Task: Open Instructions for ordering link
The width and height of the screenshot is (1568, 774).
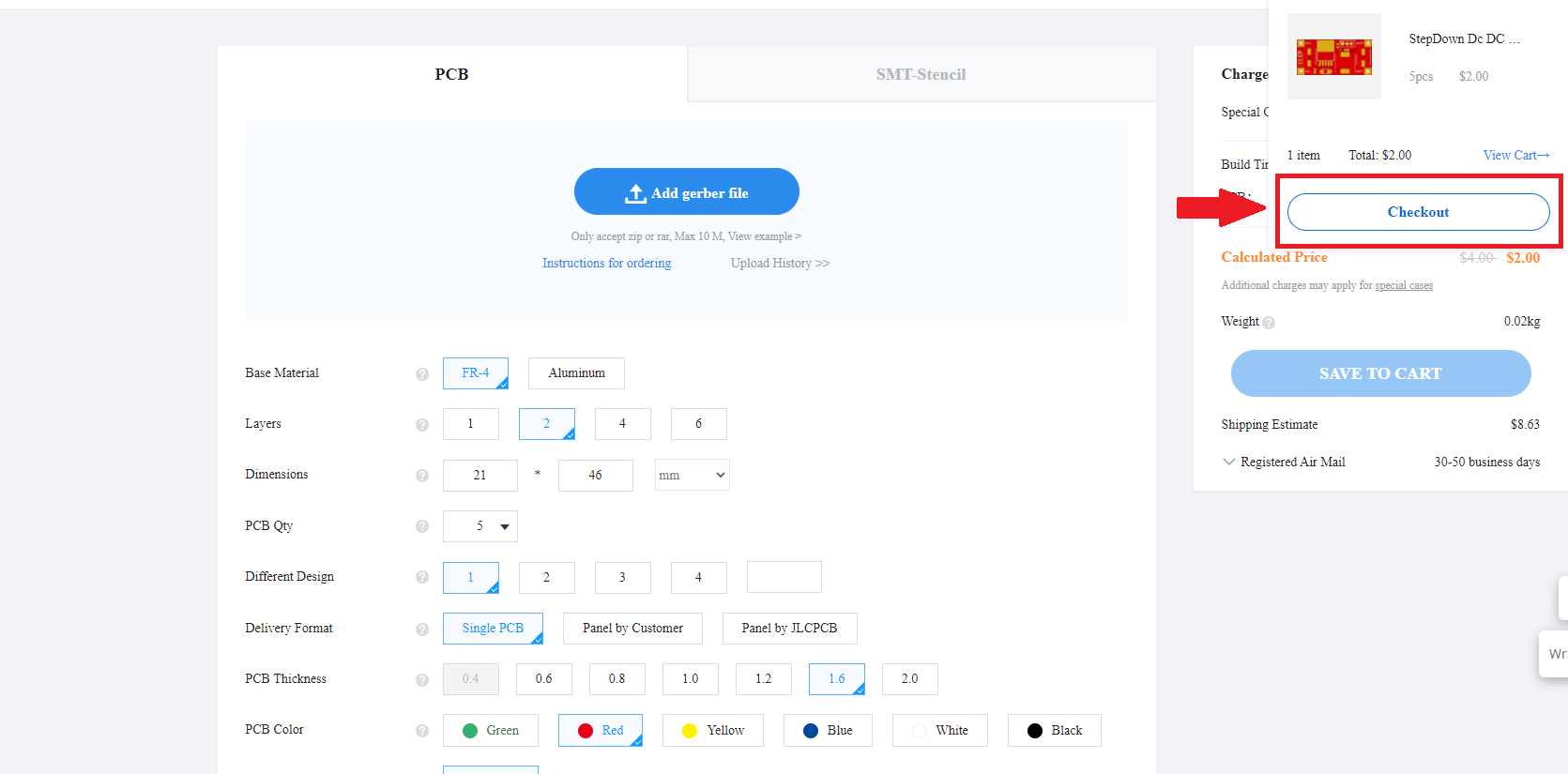Action: (x=607, y=264)
